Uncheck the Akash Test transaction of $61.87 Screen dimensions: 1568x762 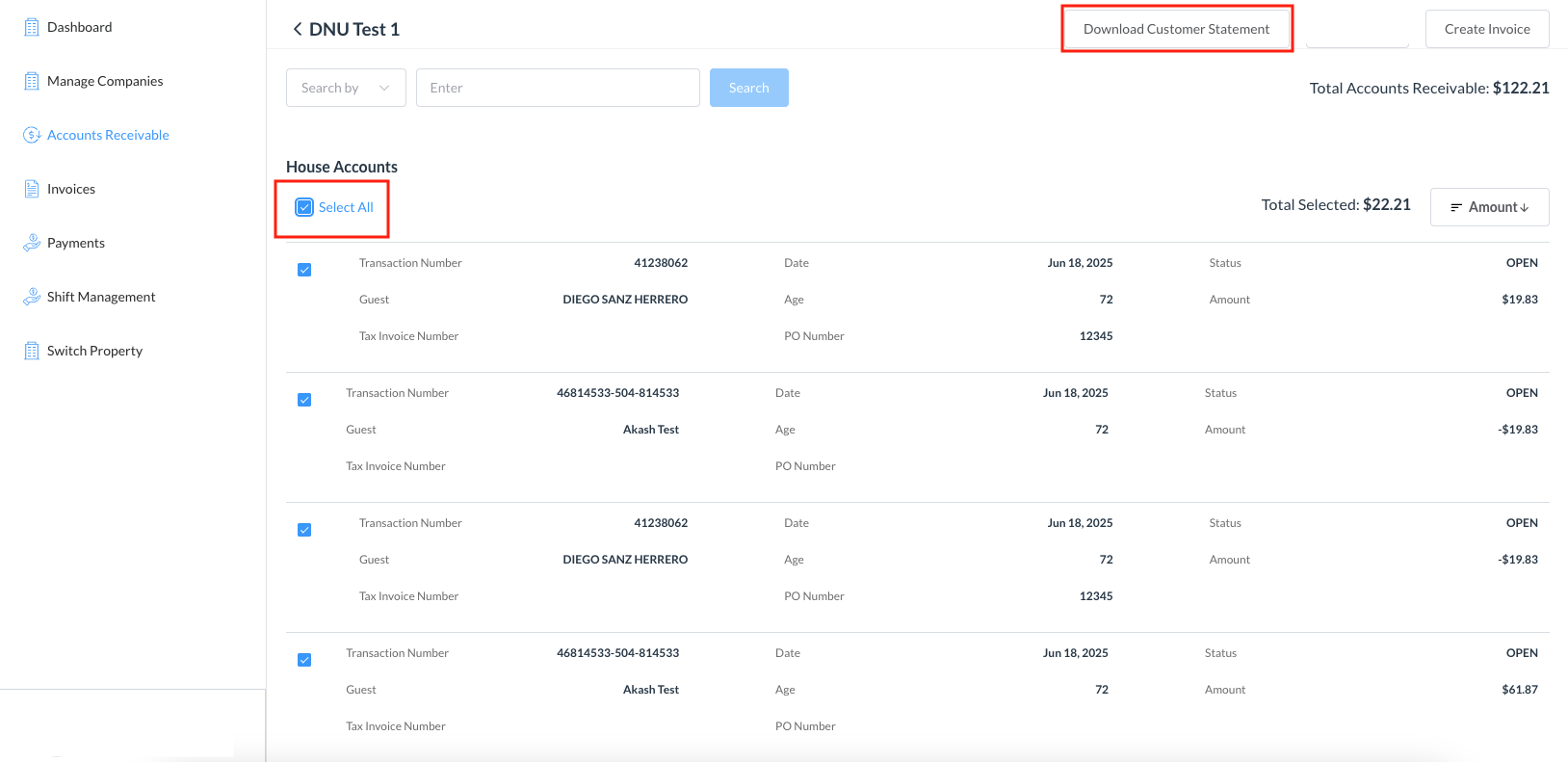pyautogui.click(x=304, y=660)
